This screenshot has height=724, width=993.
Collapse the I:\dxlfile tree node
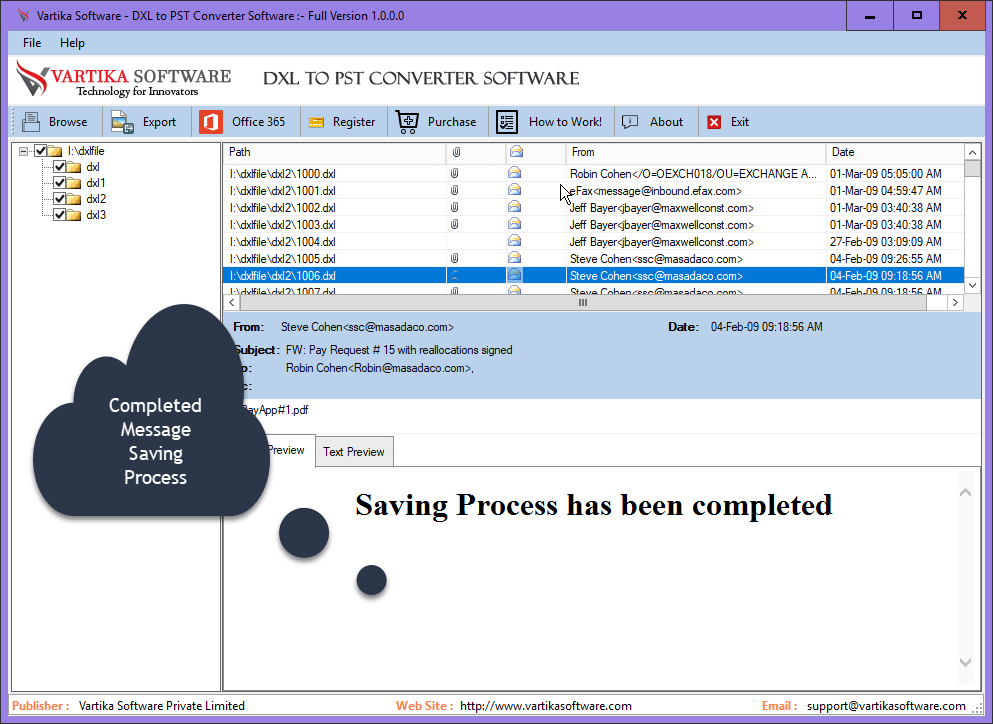click(23, 151)
